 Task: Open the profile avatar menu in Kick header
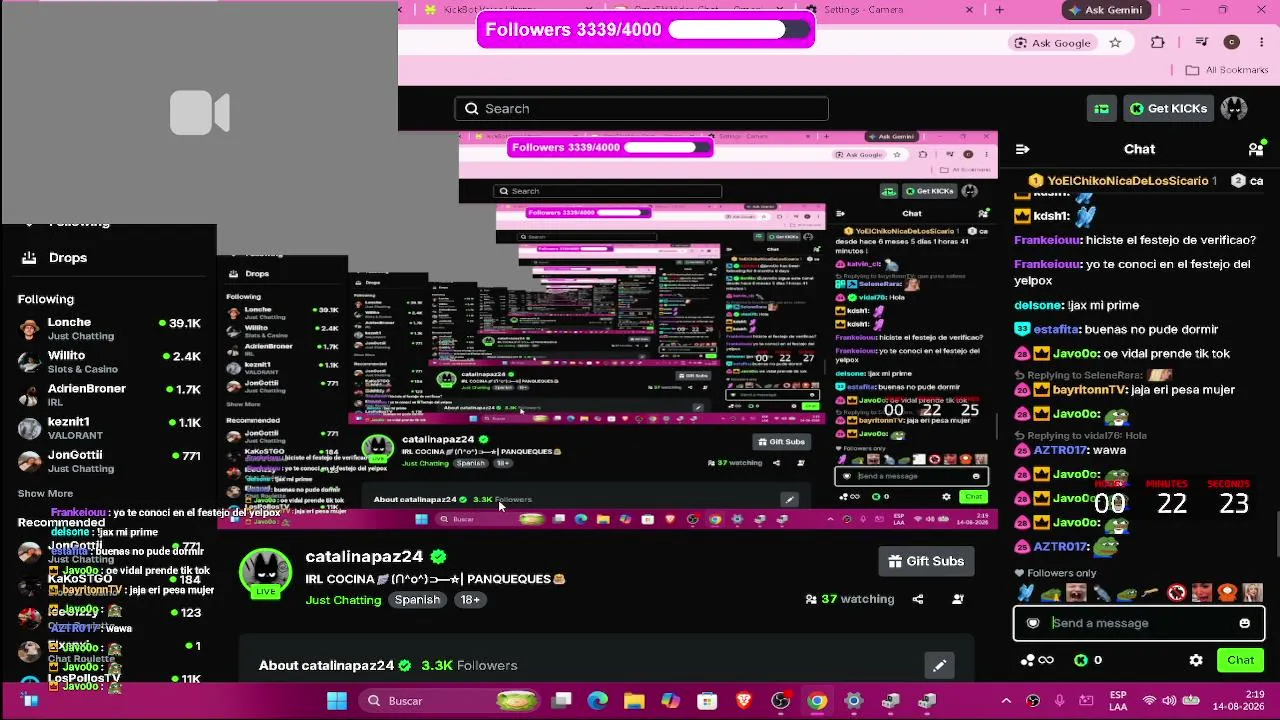tap(1234, 109)
